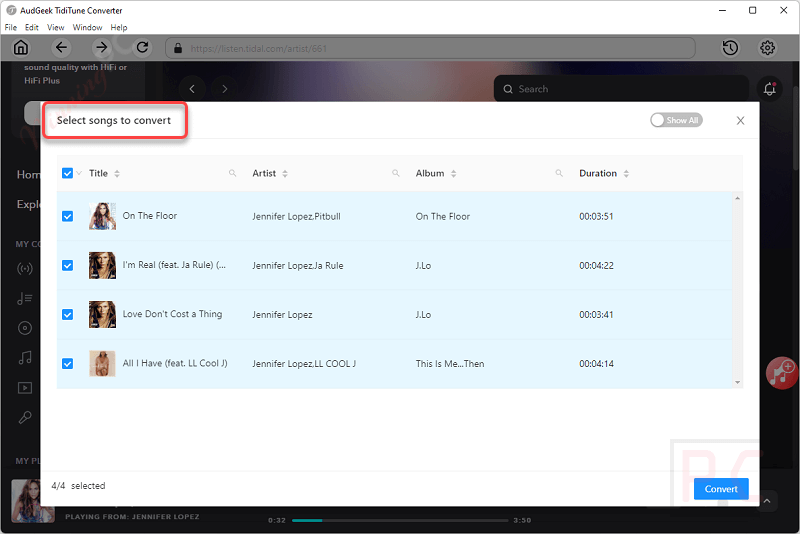The image size is (800, 534).
Task: Click artist Jennifer Lopez,Ja Rule
Action: [x=297, y=265]
